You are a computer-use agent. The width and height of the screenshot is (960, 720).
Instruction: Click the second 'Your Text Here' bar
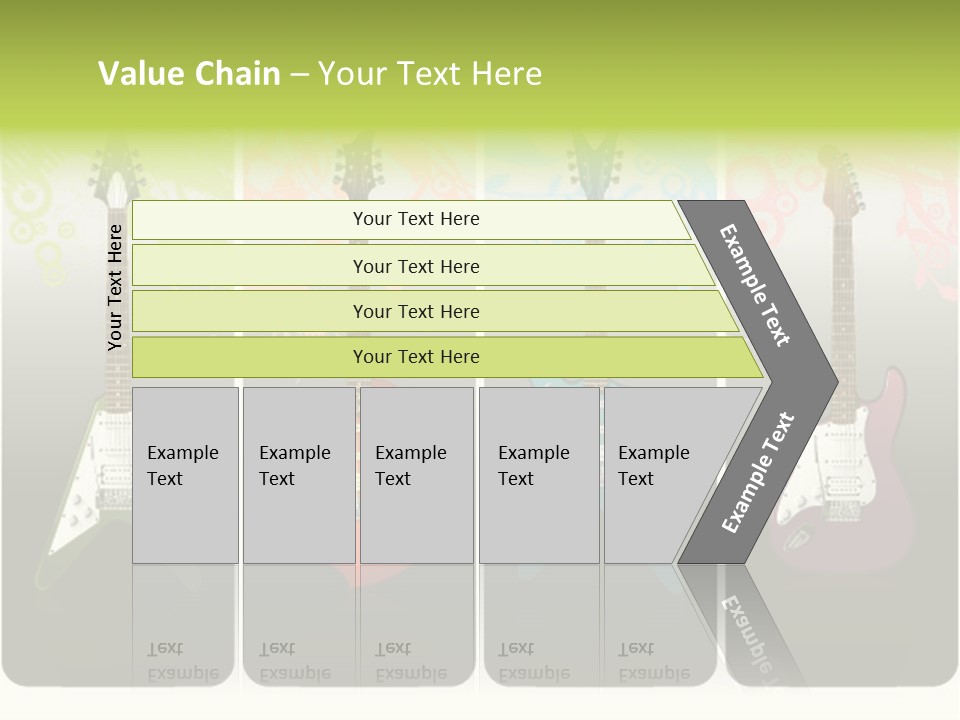pyautogui.click(x=415, y=266)
